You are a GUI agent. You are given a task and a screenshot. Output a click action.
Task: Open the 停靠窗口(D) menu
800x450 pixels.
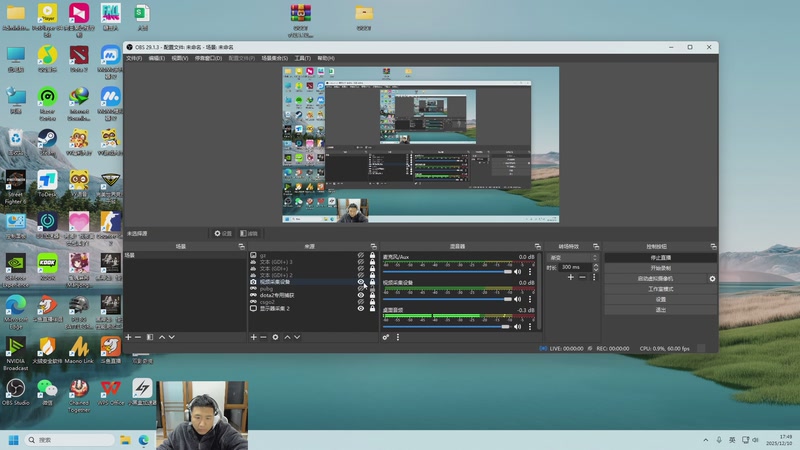point(208,58)
